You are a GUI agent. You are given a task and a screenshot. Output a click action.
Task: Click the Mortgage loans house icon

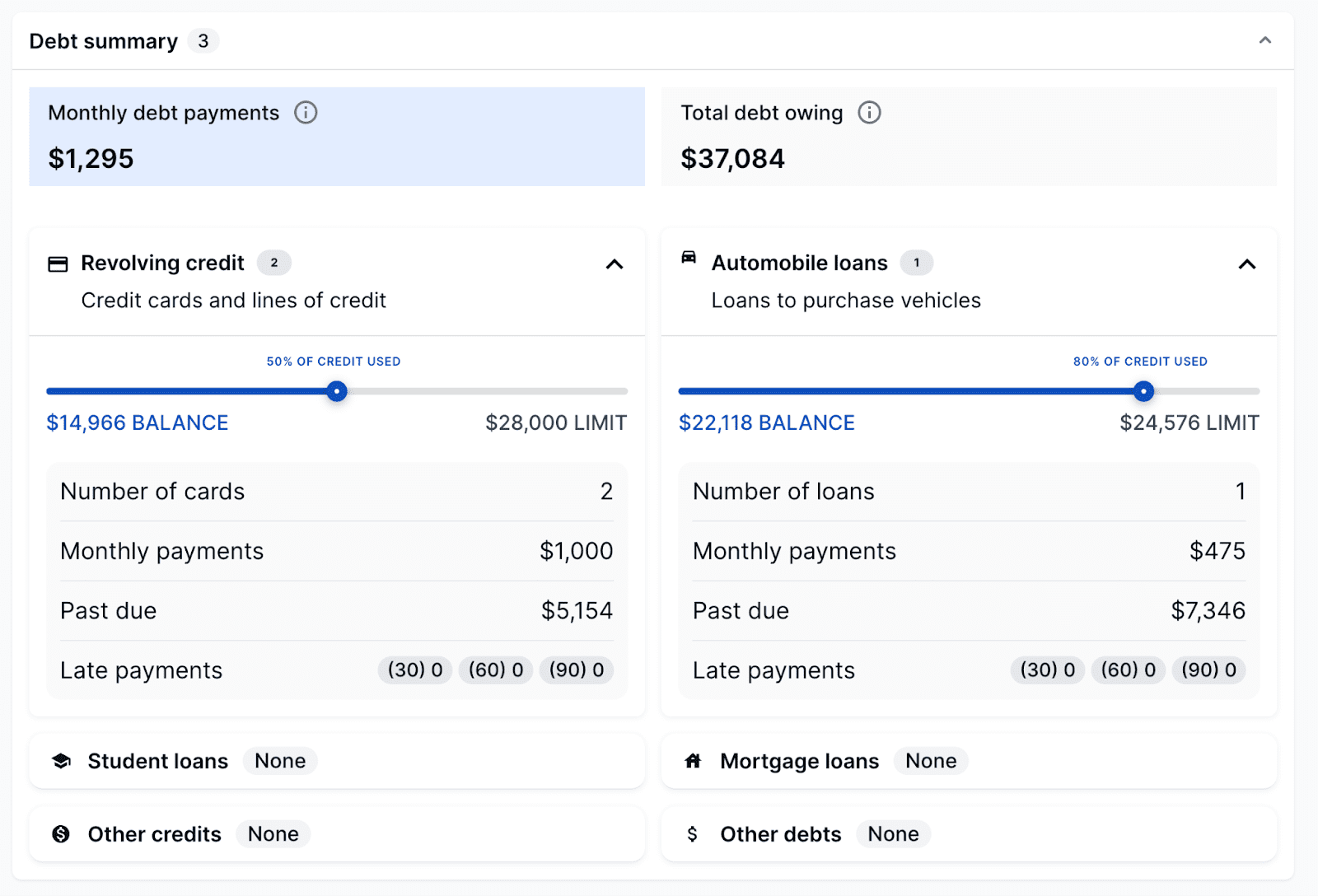tap(693, 761)
